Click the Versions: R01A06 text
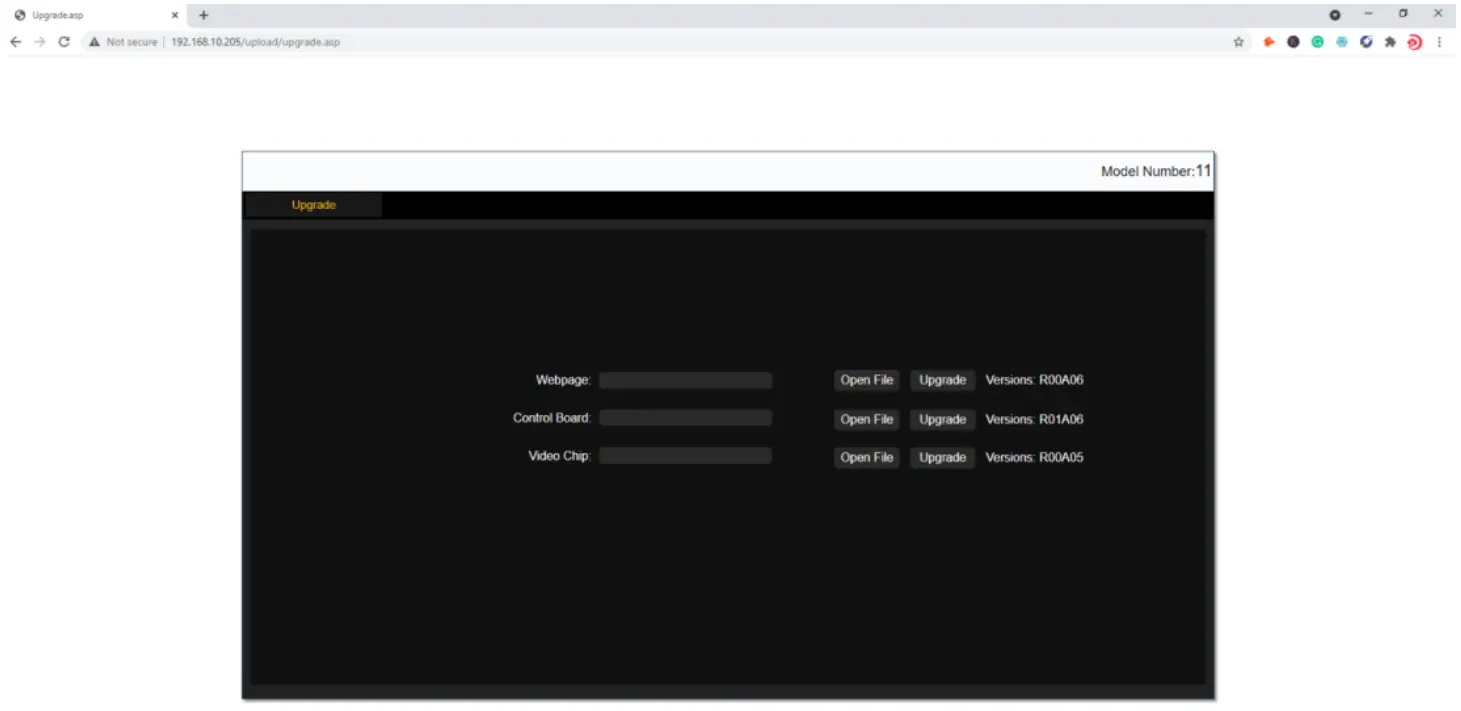The width and height of the screenshot is (1461, 711). [1034, 419]
